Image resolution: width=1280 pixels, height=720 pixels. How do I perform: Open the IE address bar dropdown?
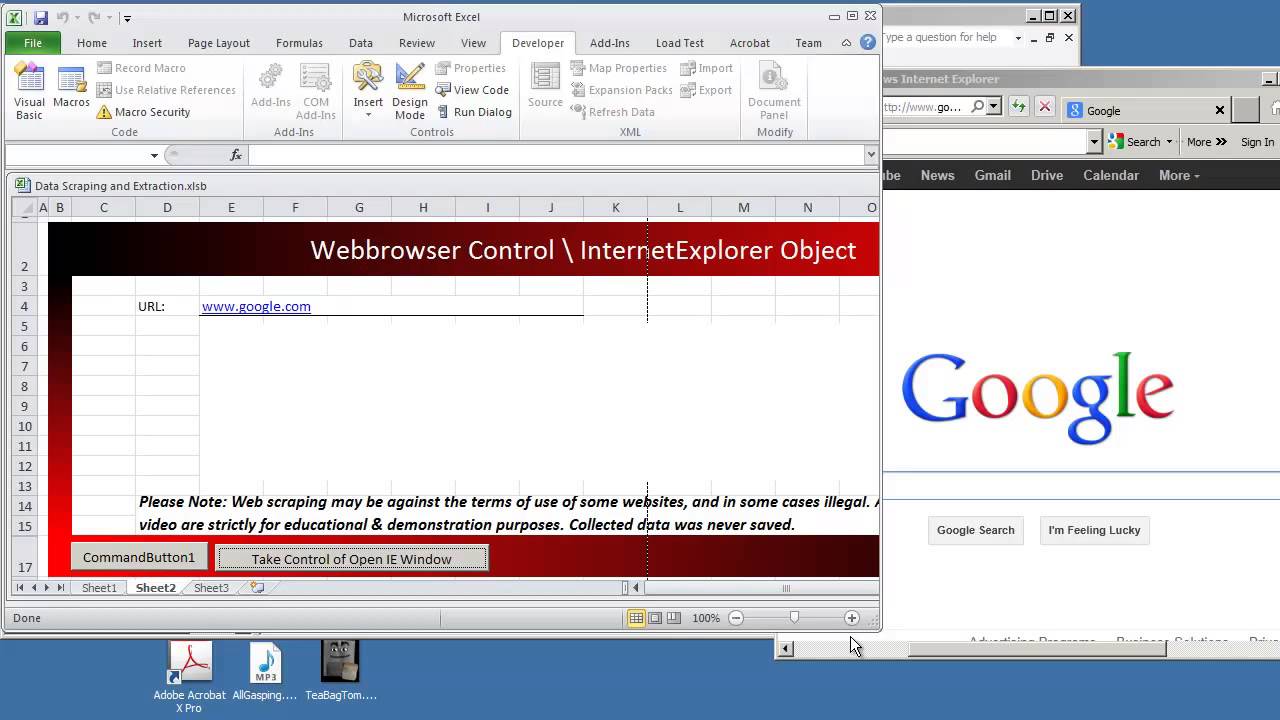click(994, 106)
